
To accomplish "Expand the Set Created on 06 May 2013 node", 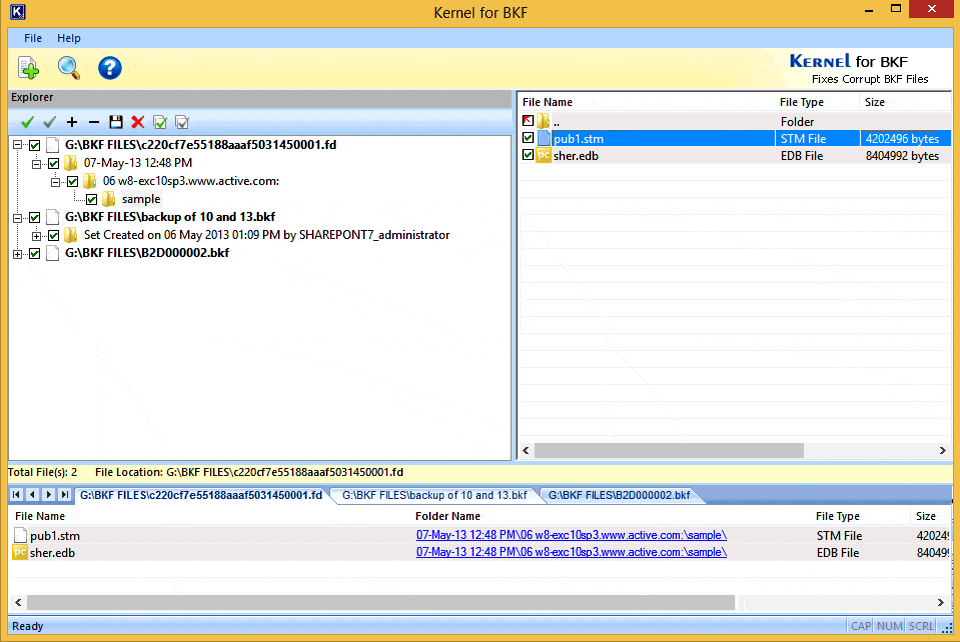I will (x=36, y=236).
